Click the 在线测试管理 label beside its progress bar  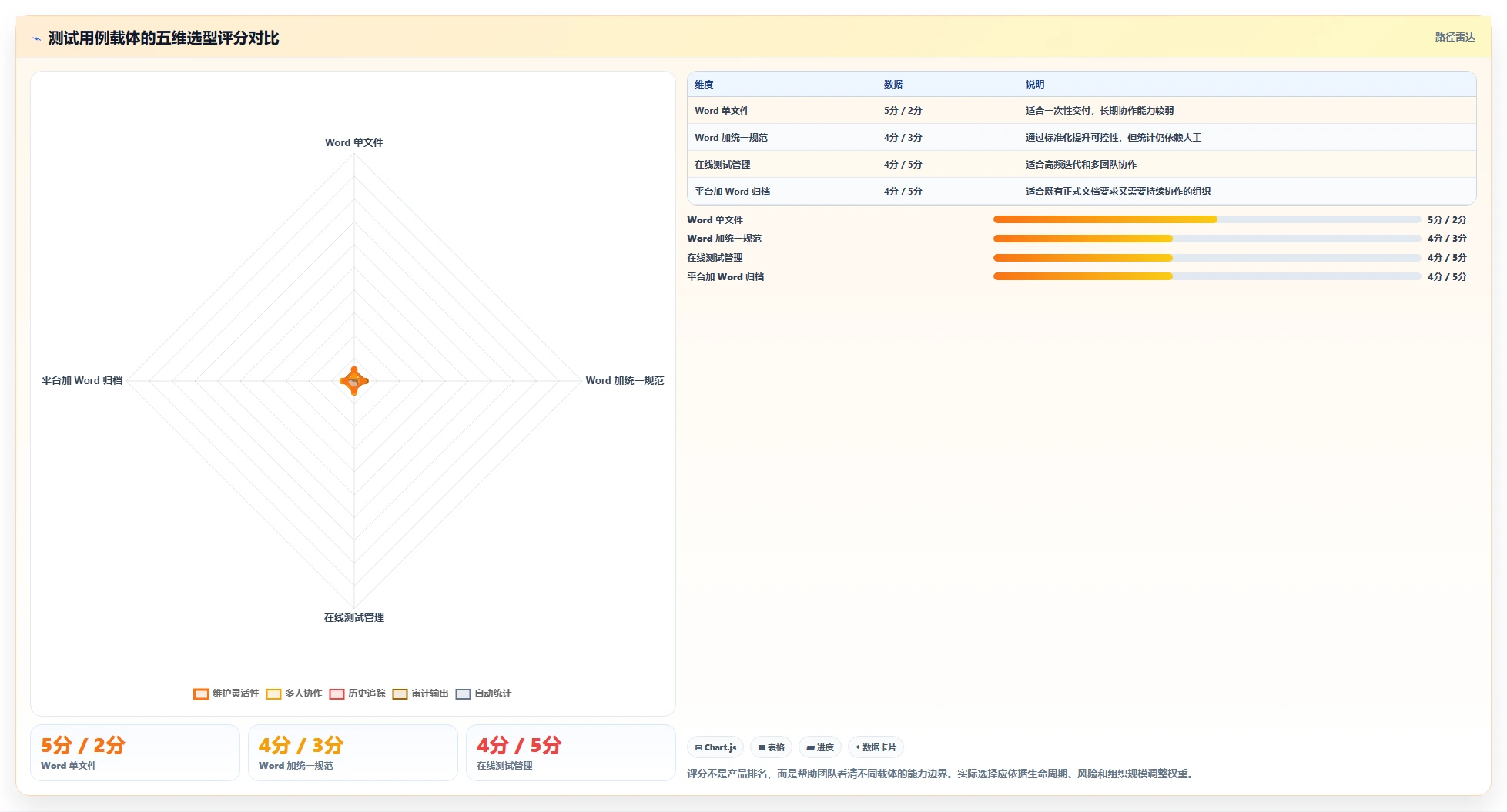tap(715, 258)
